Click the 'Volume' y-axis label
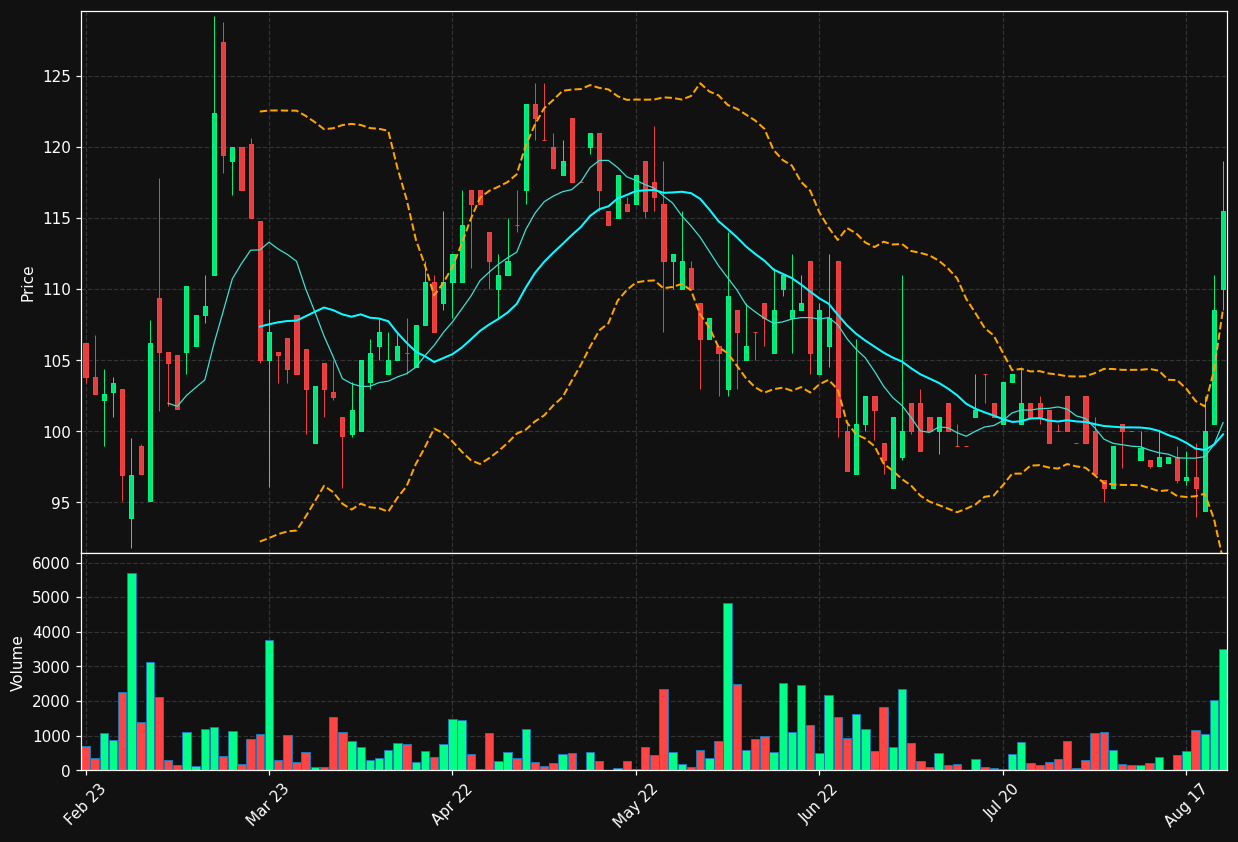 (x=18, y=663)
